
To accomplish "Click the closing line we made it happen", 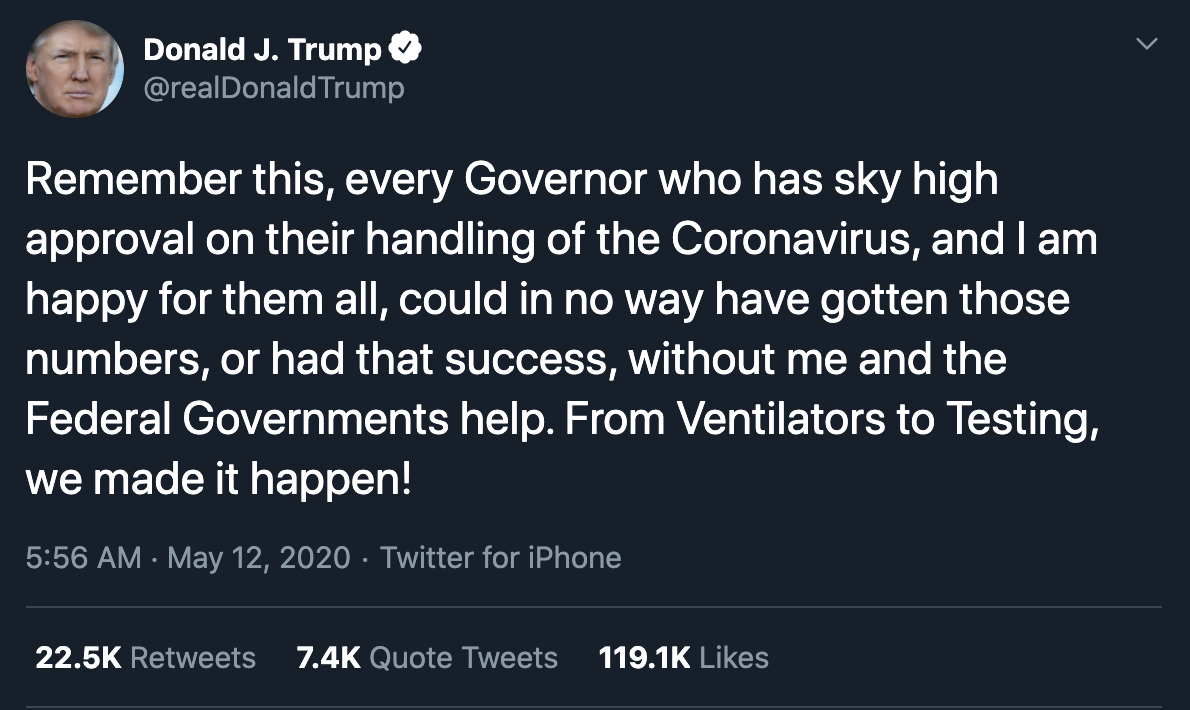I will click(x=219, y=479).
